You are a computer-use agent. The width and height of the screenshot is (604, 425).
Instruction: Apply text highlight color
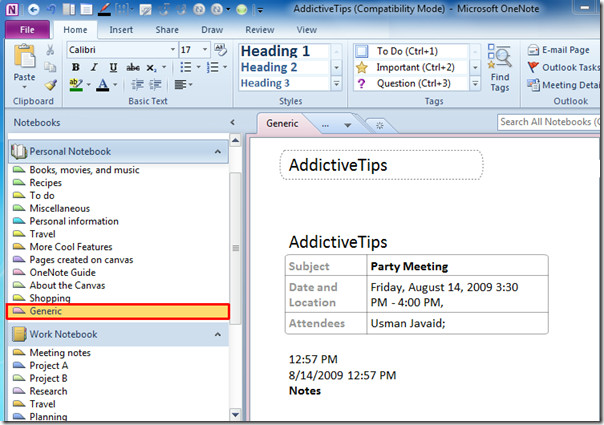click(76, 84)
